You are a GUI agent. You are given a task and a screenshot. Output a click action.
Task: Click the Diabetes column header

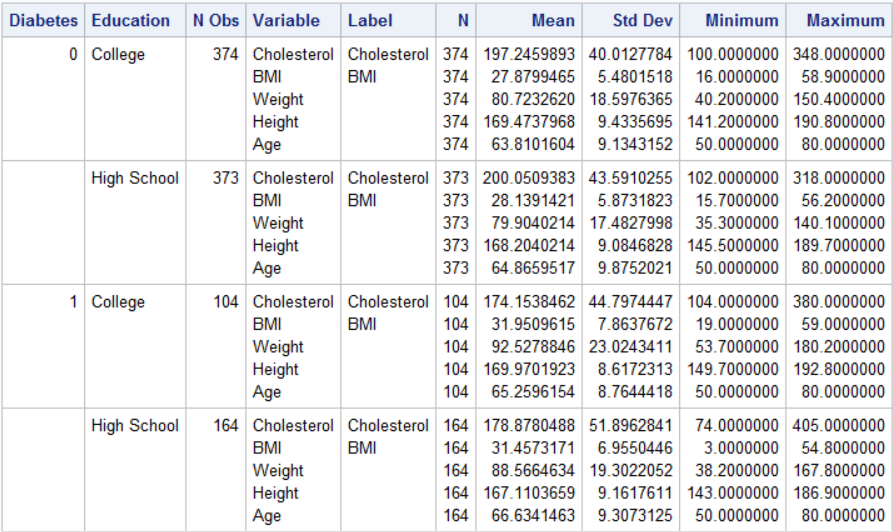click(43, 21)
